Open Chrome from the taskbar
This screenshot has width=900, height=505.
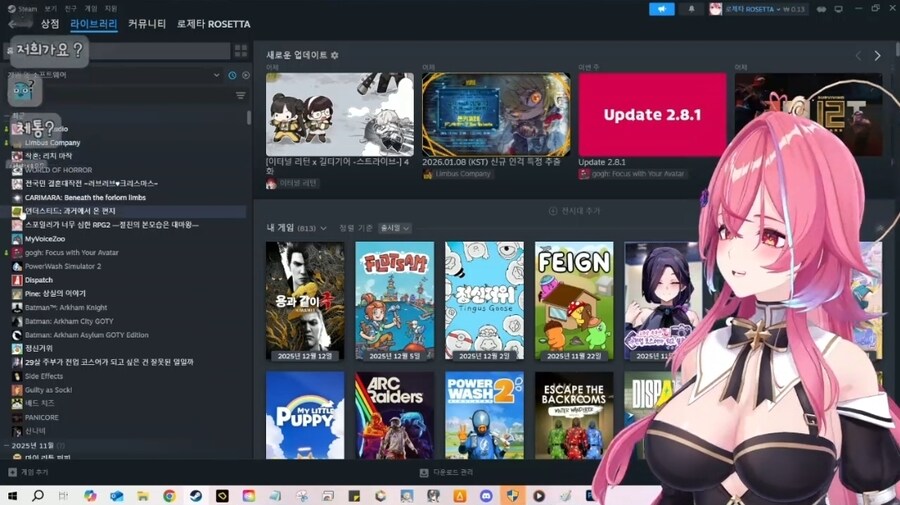(x=169, y=495)
